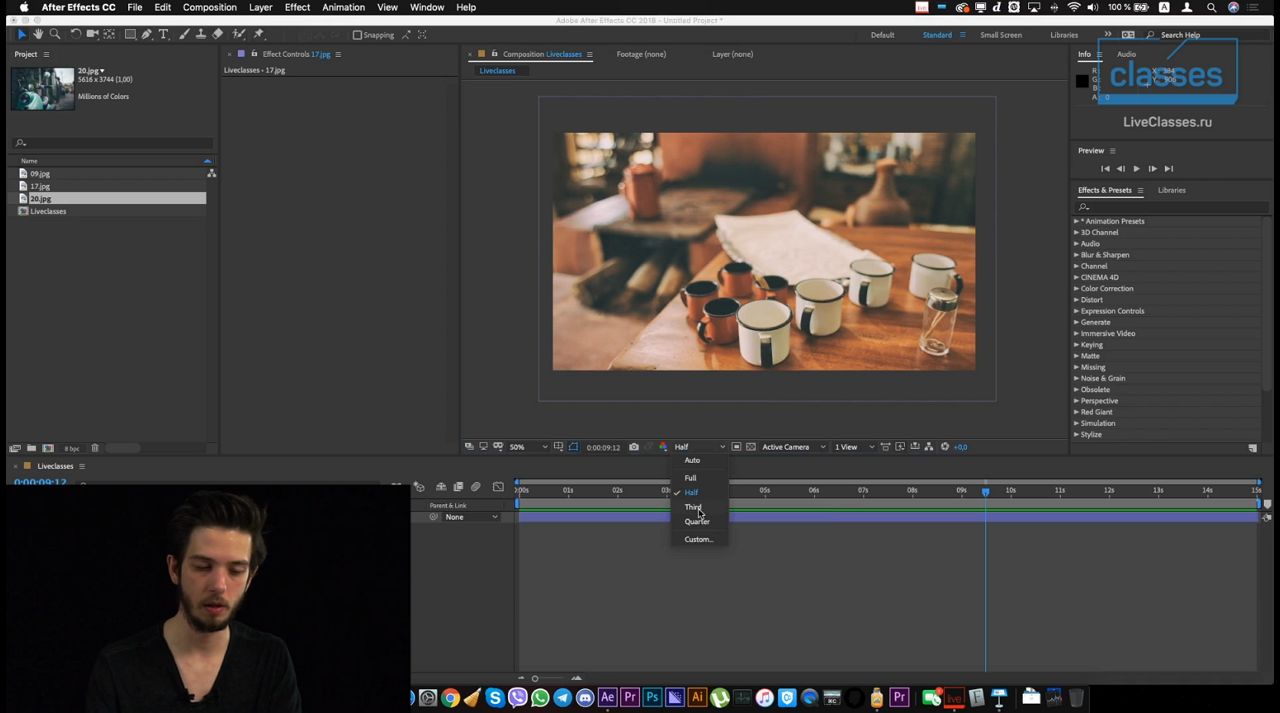This screenshot has width=1280, height=713.
Task: Select Quarter resolution from the open menu
Action: pos(697,521)
